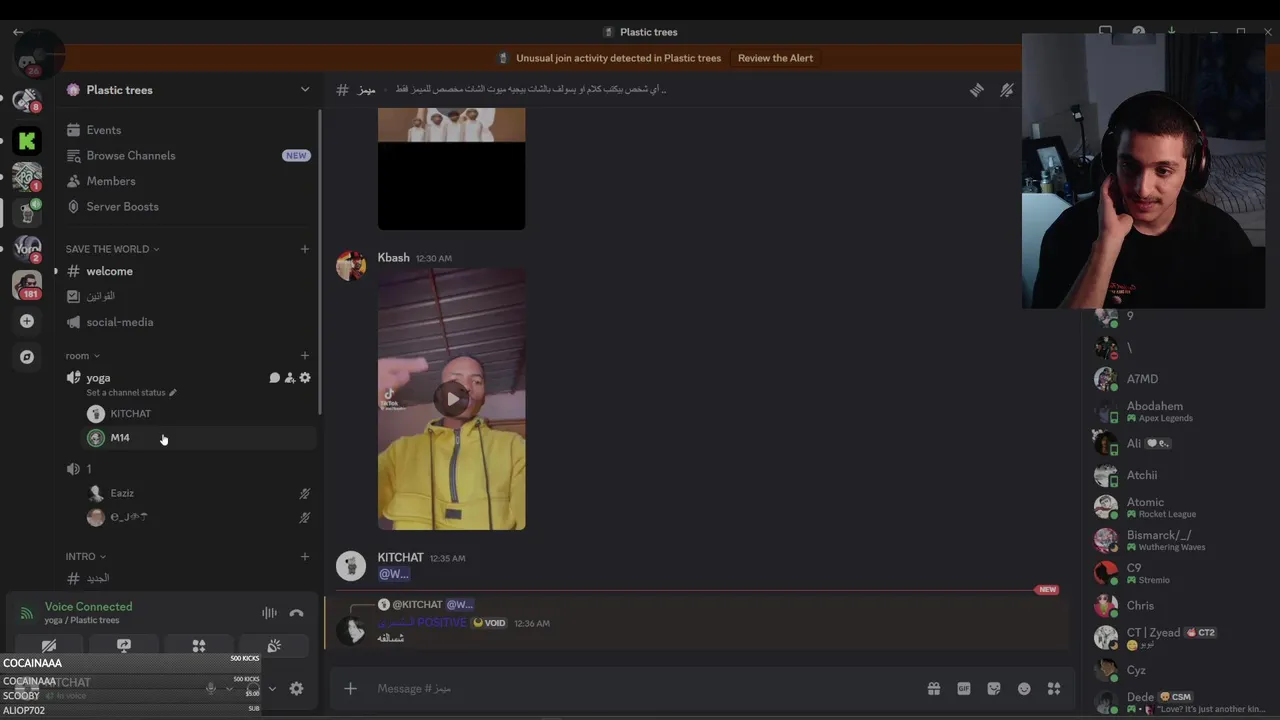Start an Activity from voice panel
The image size is (1280, 720).
tap(199, 646)
